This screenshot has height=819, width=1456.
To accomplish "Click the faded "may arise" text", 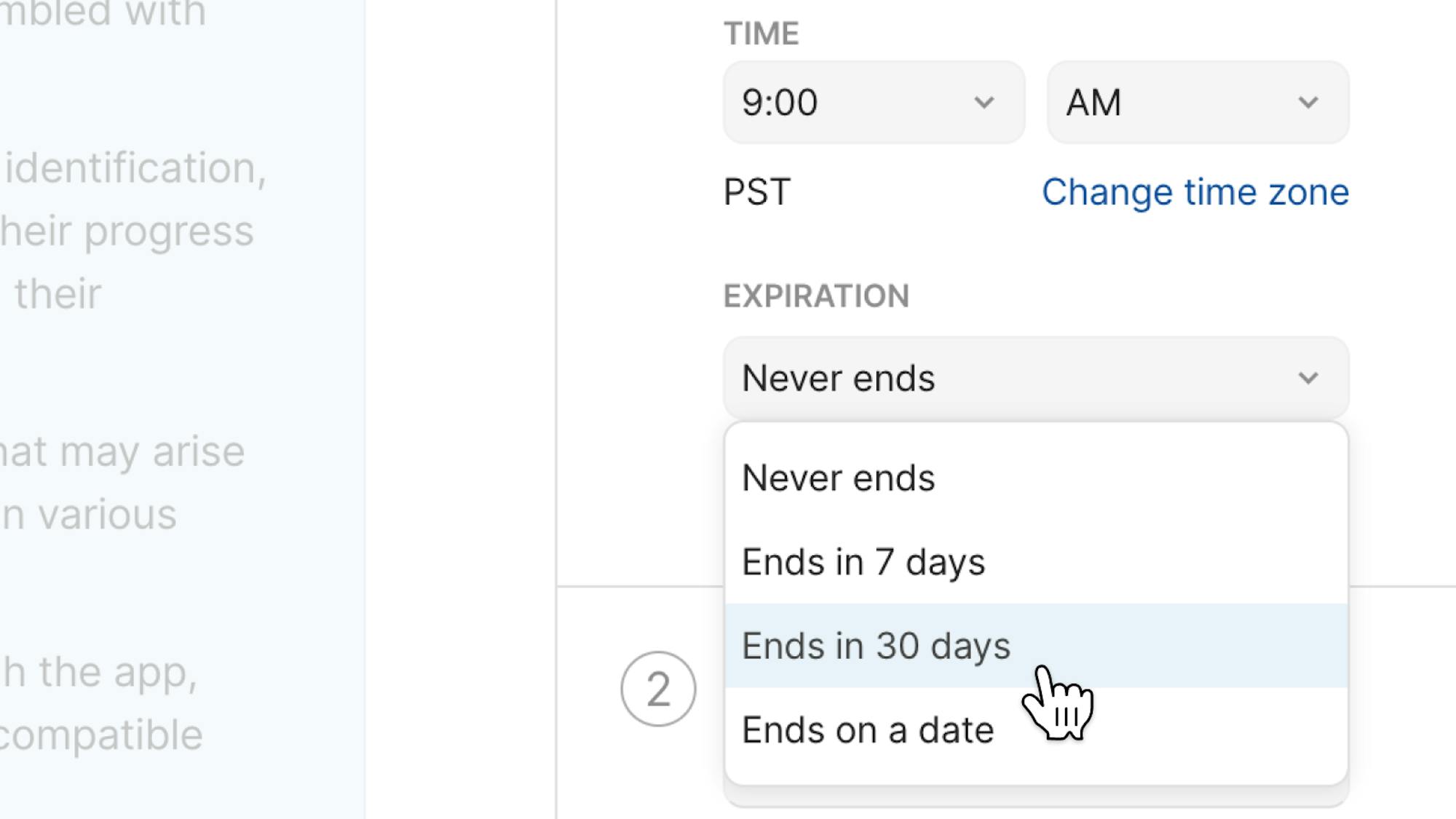I will point(151,451).
